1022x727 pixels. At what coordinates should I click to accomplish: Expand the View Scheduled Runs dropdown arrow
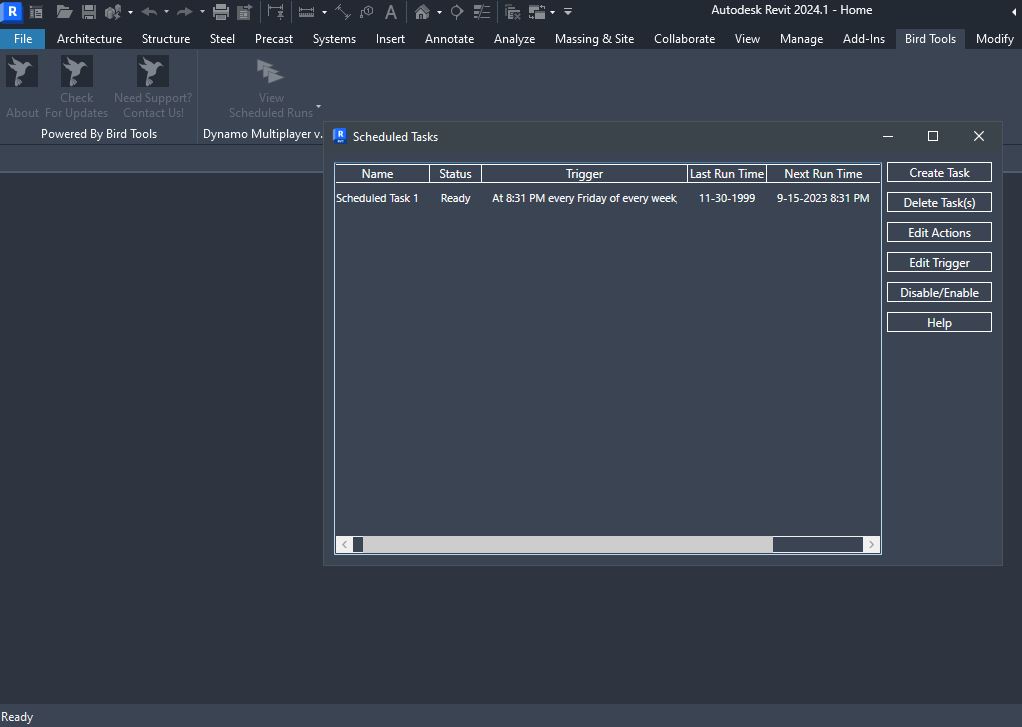tap(319, 106)
